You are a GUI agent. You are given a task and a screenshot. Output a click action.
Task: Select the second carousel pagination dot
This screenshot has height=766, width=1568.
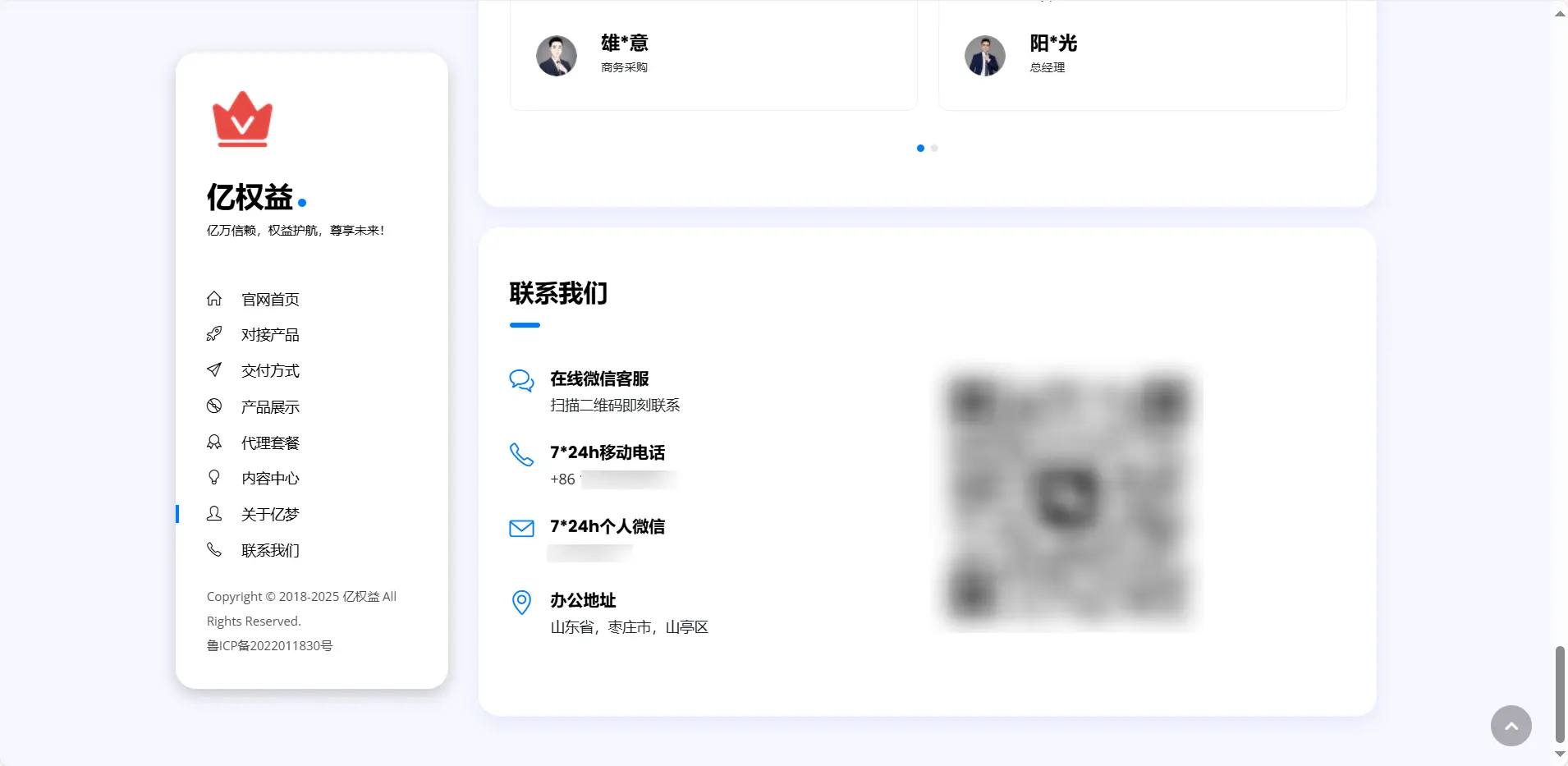pyautogui.click(x=933, y=148)
